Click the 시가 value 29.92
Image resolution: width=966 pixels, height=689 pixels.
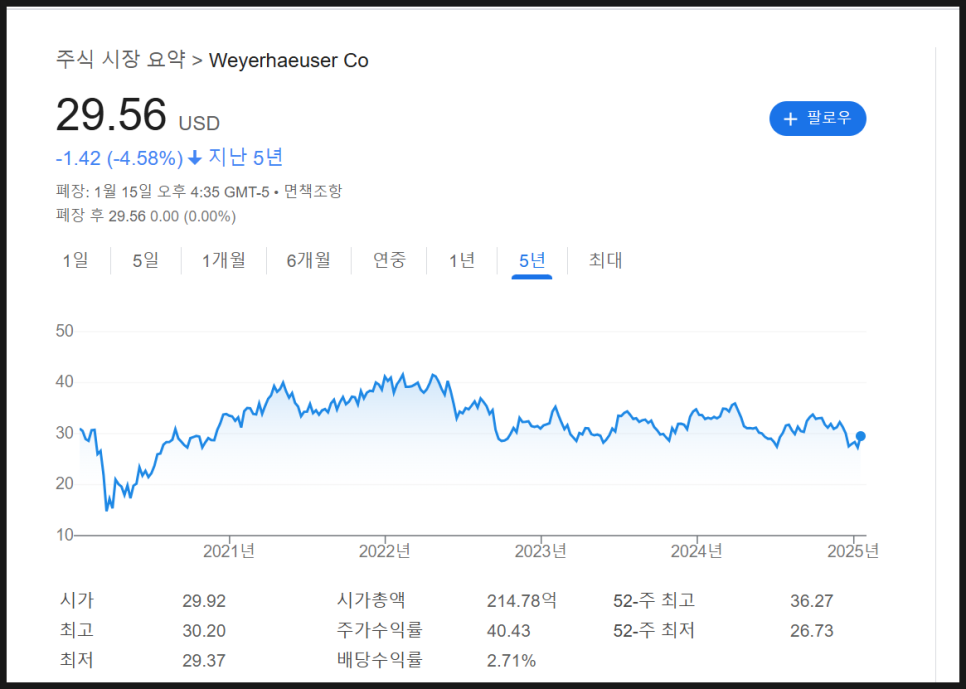(x=204, y=601)
